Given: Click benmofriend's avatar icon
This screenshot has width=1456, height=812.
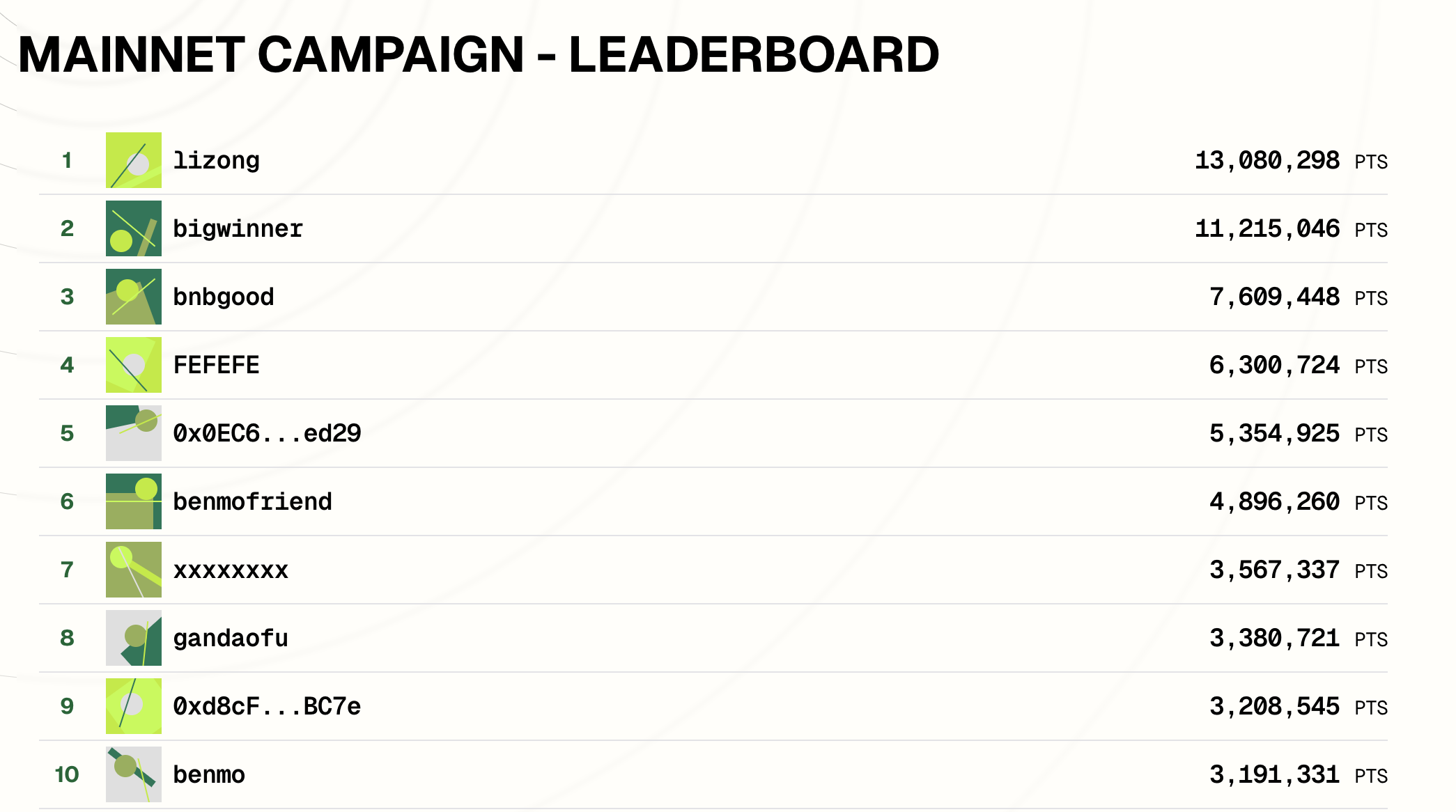Looking at the screenshot, I should point(133,501).
